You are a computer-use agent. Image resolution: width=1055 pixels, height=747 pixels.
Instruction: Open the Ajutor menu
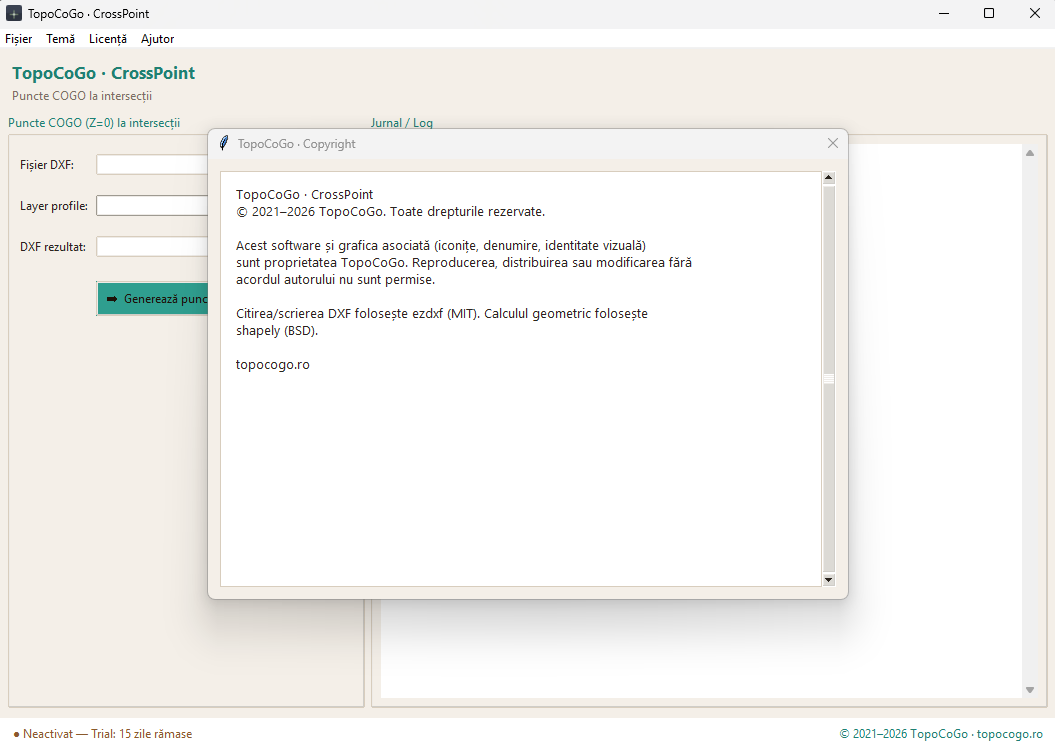click(x=157, y=39)
